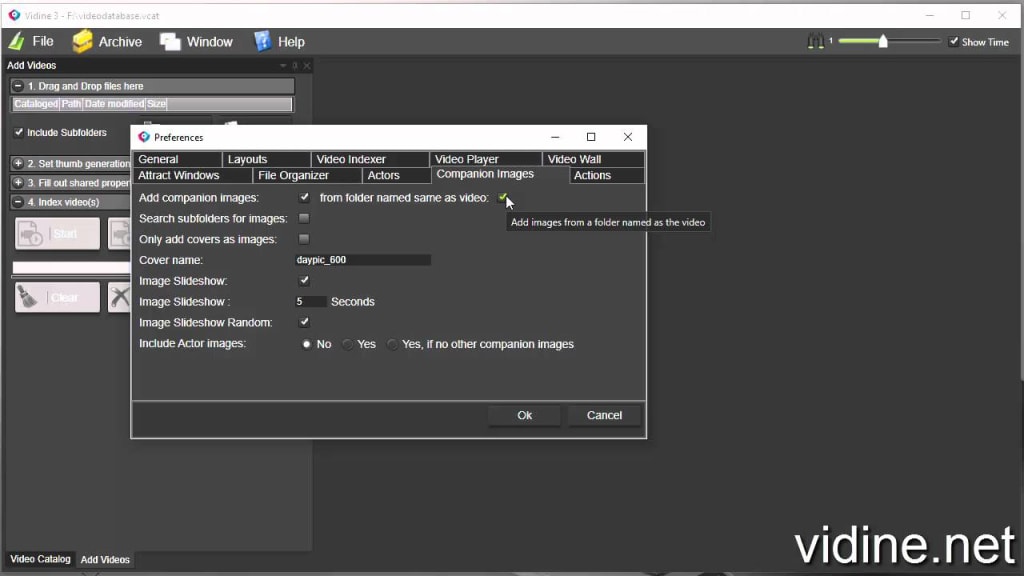Open the Help menu
This screenshot has width=1024, height=576.
[280, 42]
